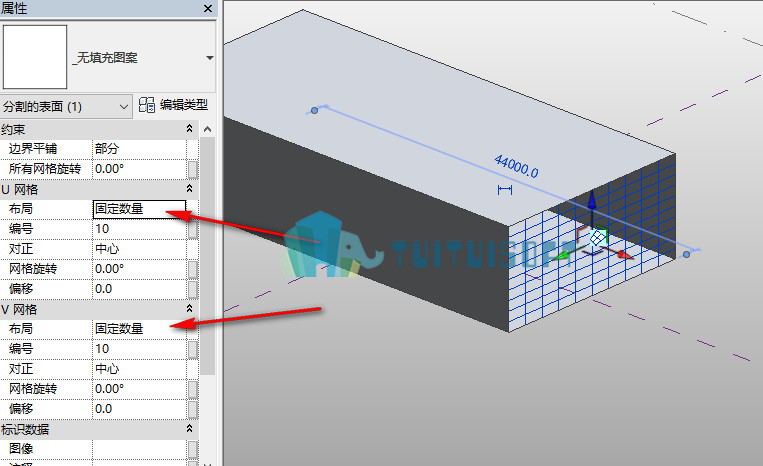Select the V 网格 对正 value 中心
The height and width of the screenshot is (466, 763).
tap(140, 369)
